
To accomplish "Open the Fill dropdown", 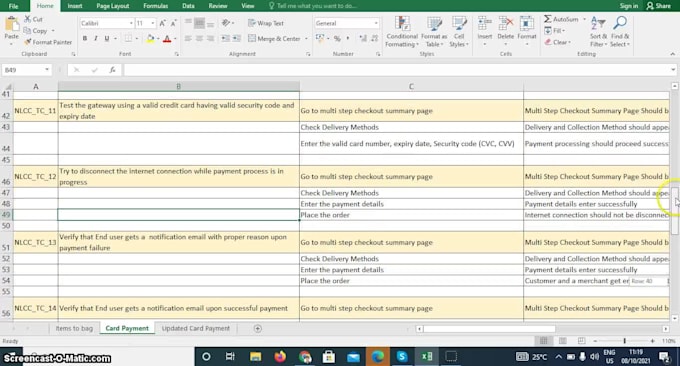I will [555, 31].
